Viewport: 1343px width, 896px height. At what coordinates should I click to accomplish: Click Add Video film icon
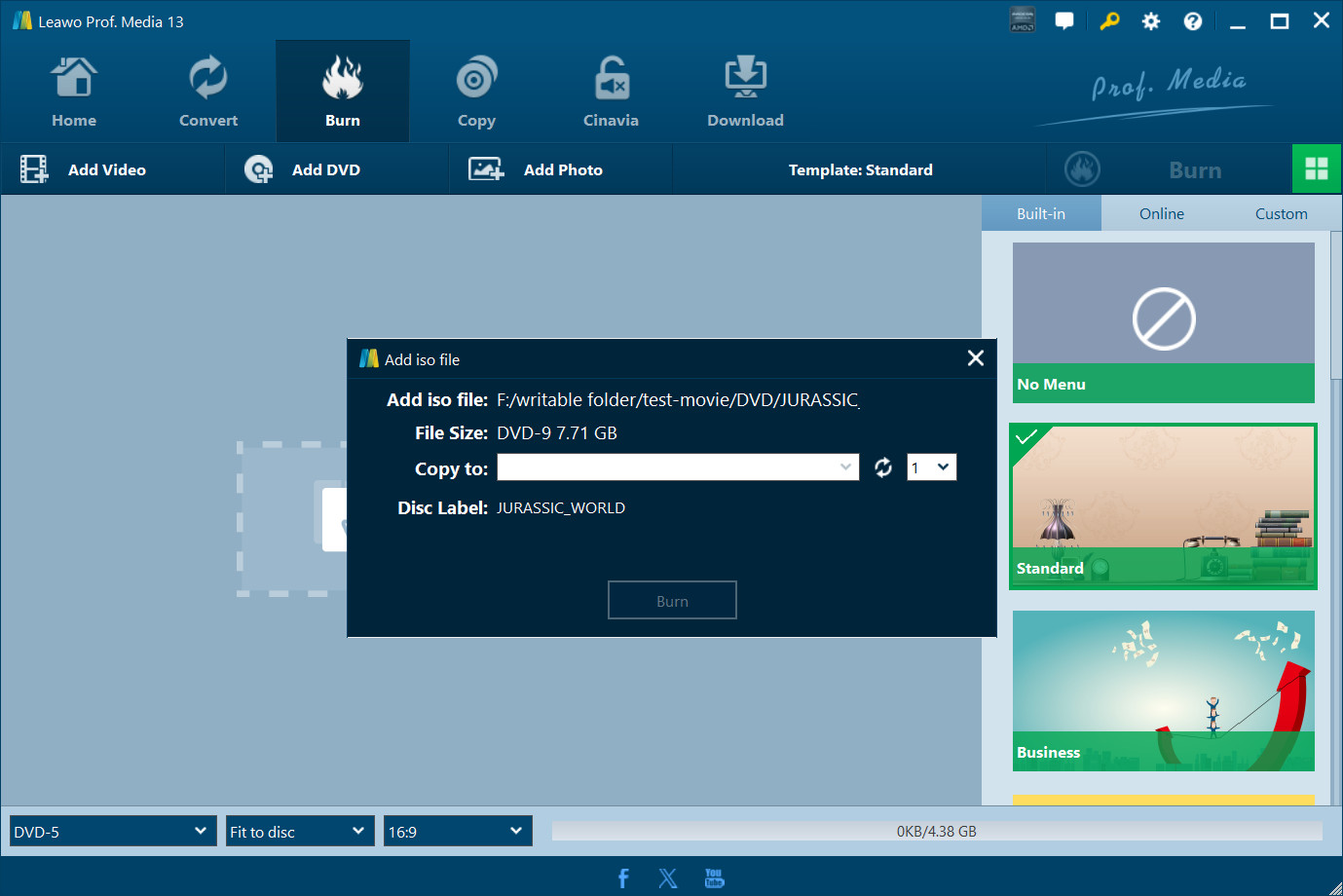[34, 169]
